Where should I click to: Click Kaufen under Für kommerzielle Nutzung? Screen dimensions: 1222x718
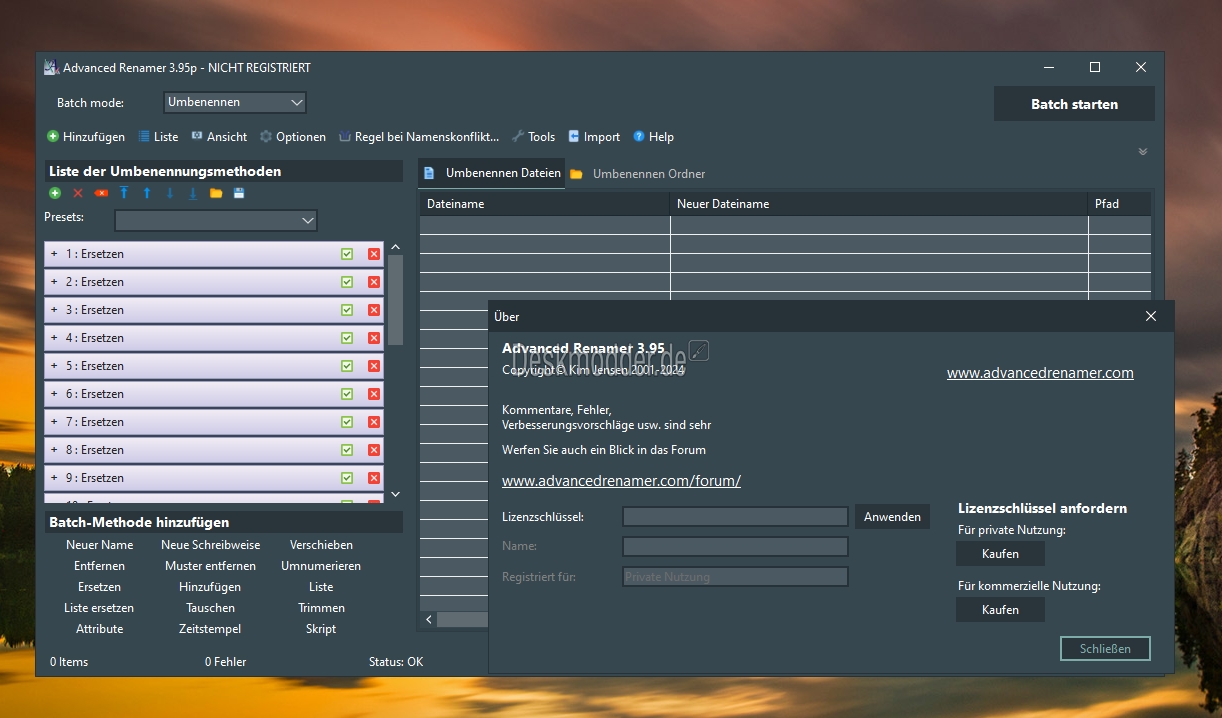tap(1000, 610)
